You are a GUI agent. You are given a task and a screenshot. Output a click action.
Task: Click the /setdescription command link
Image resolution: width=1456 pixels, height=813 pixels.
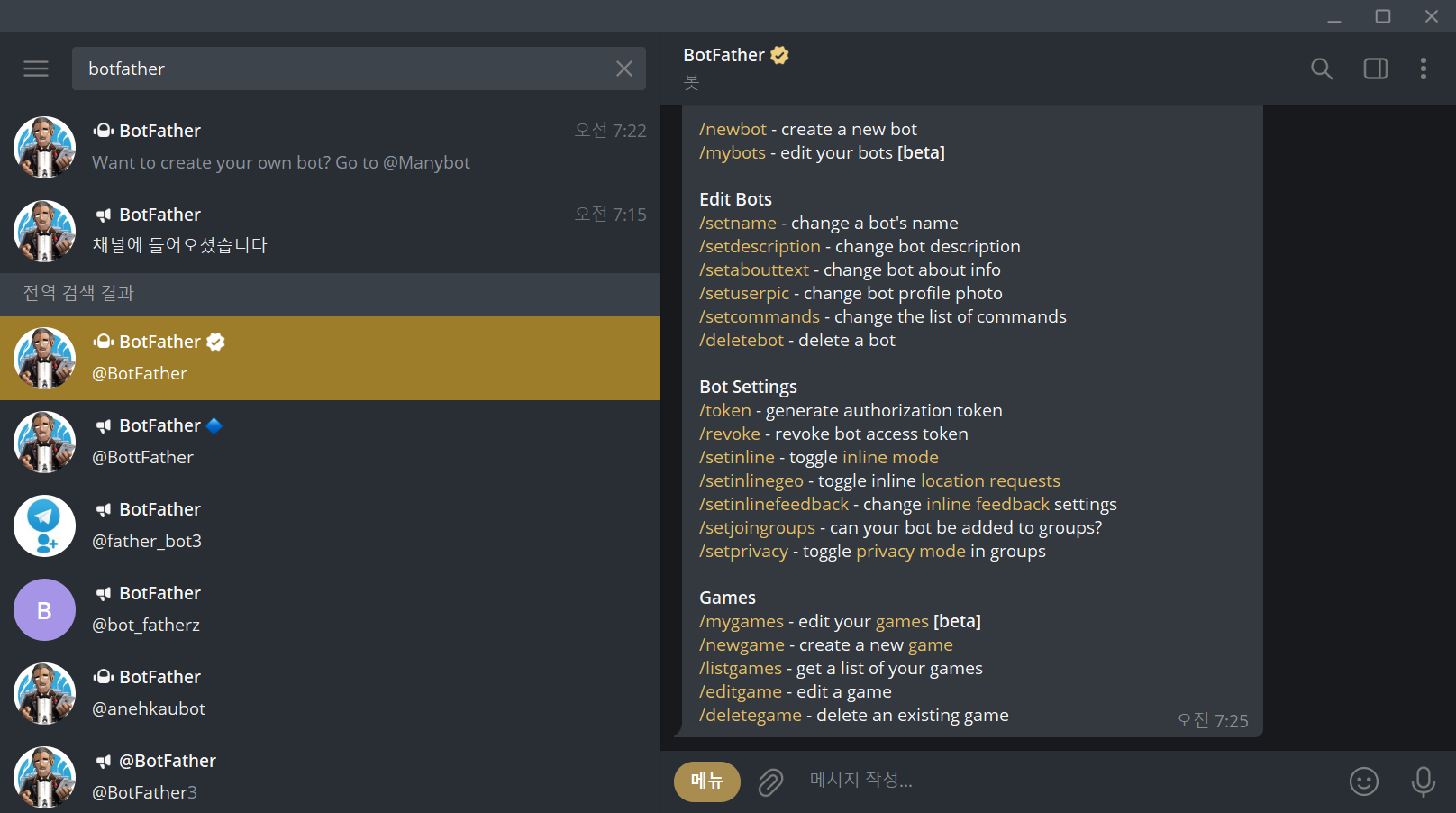click(760, 246)
